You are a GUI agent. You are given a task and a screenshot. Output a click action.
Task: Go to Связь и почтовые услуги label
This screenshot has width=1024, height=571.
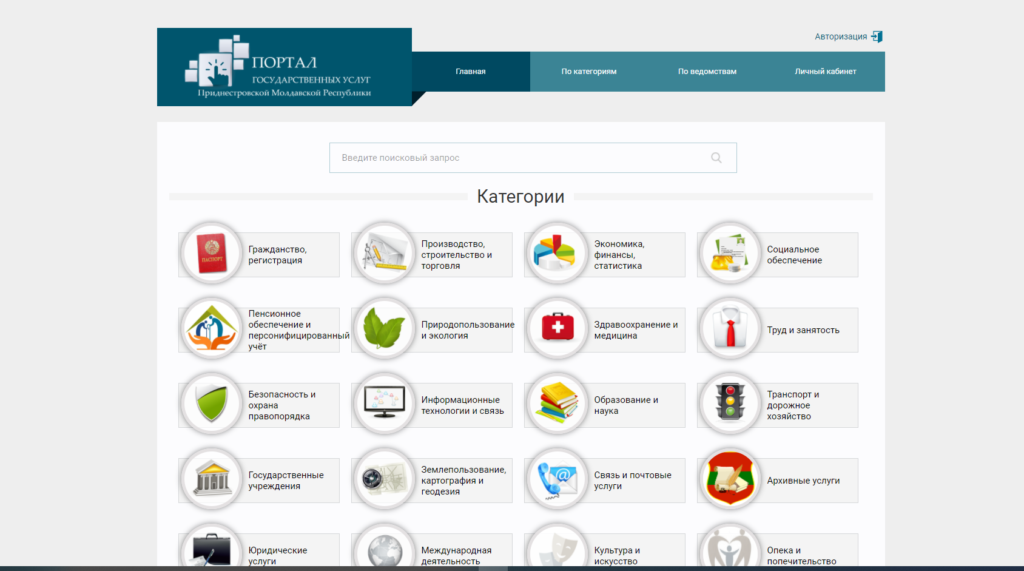(x=633, y=480)
